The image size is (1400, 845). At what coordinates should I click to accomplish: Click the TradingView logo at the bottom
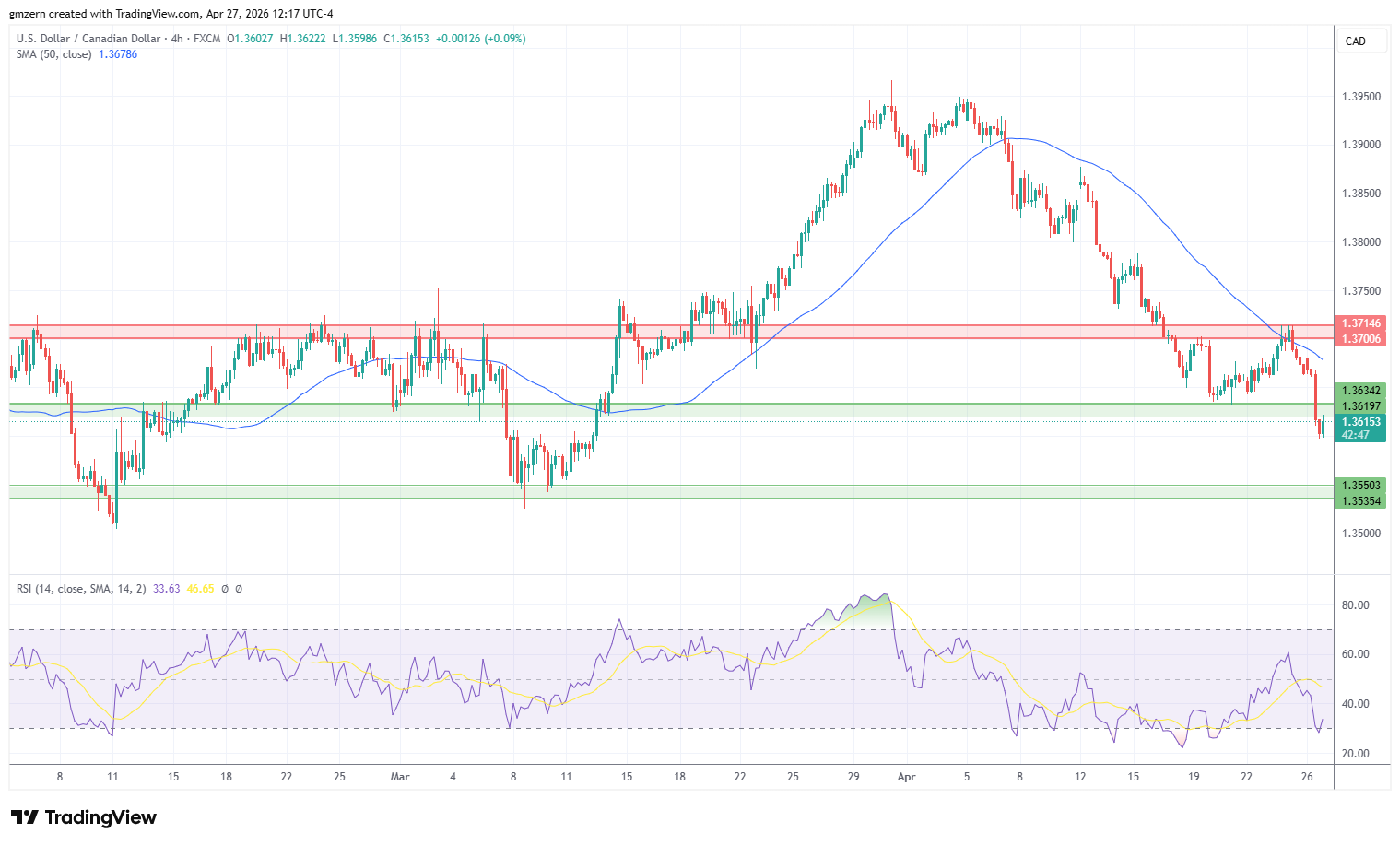coord(84,817)
